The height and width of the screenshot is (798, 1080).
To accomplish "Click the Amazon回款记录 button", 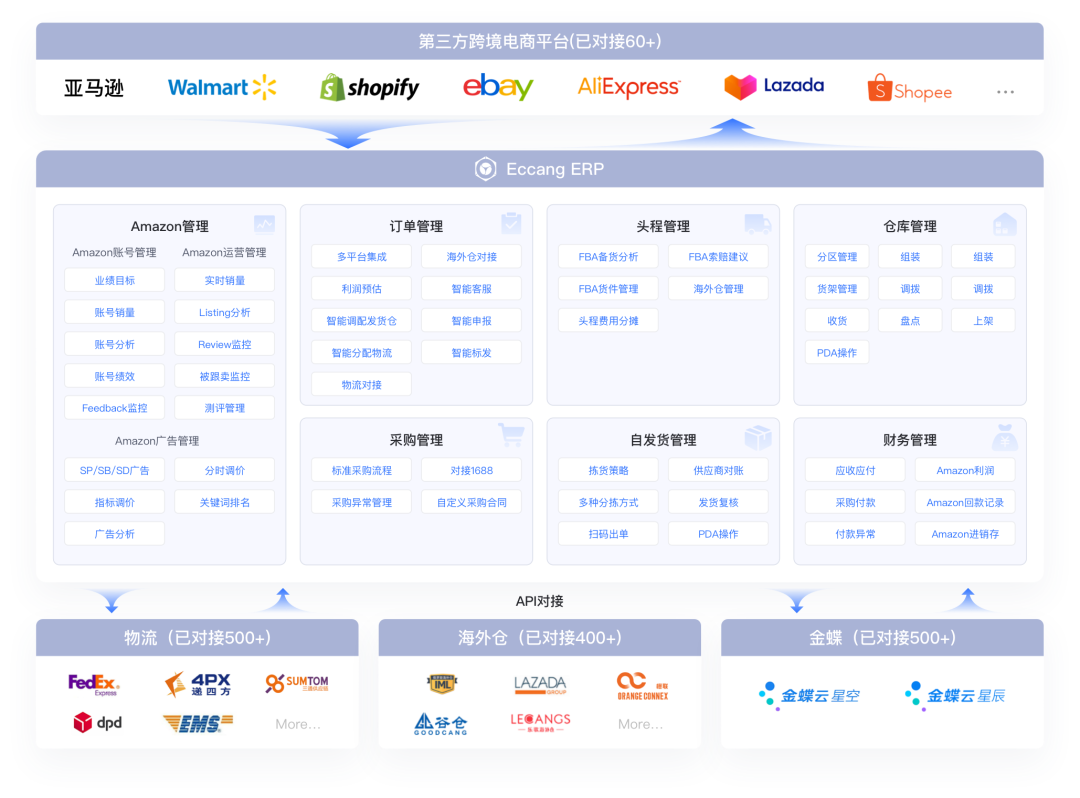I will [964, 502].
